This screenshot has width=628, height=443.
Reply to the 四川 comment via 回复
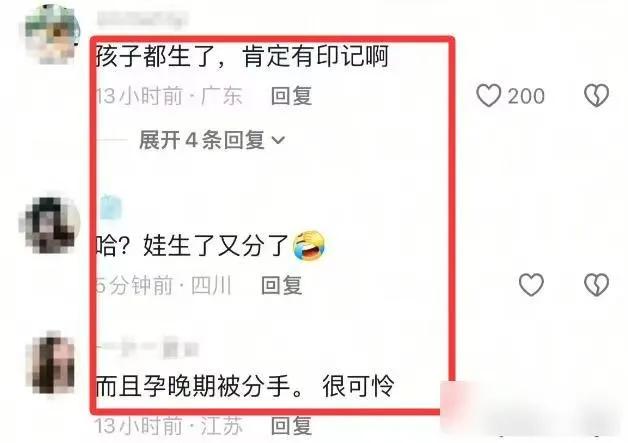point(282,285)
